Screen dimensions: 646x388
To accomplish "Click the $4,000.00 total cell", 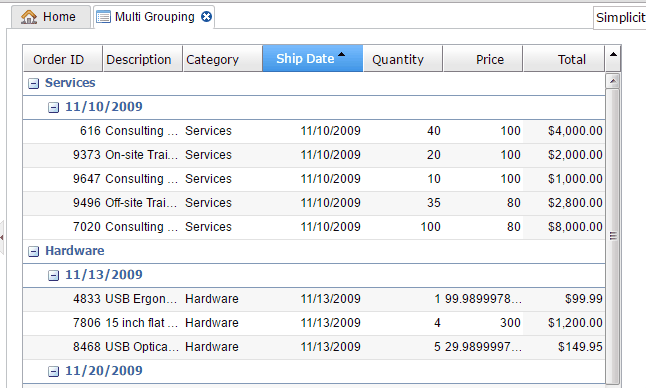I will tap(564, 131).
